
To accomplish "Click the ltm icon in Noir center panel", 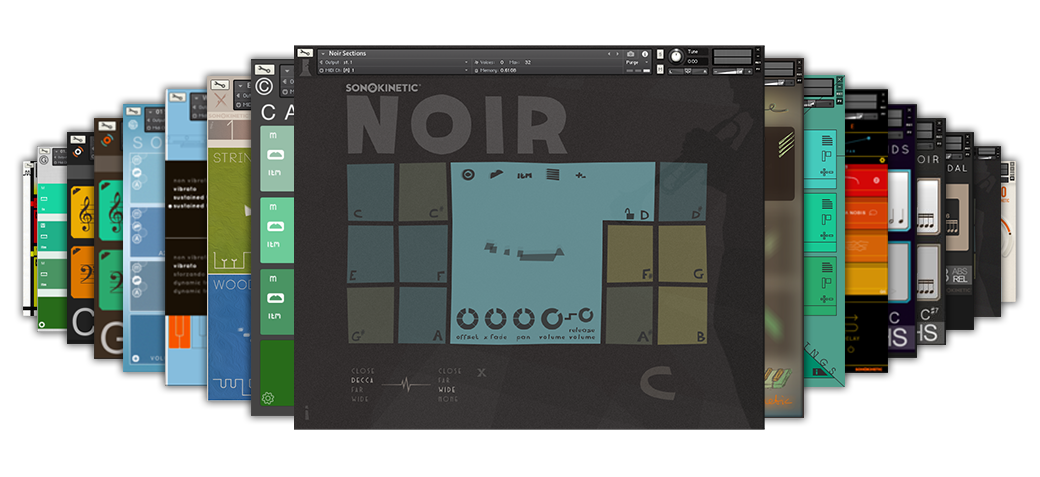I will pos(524,176).
